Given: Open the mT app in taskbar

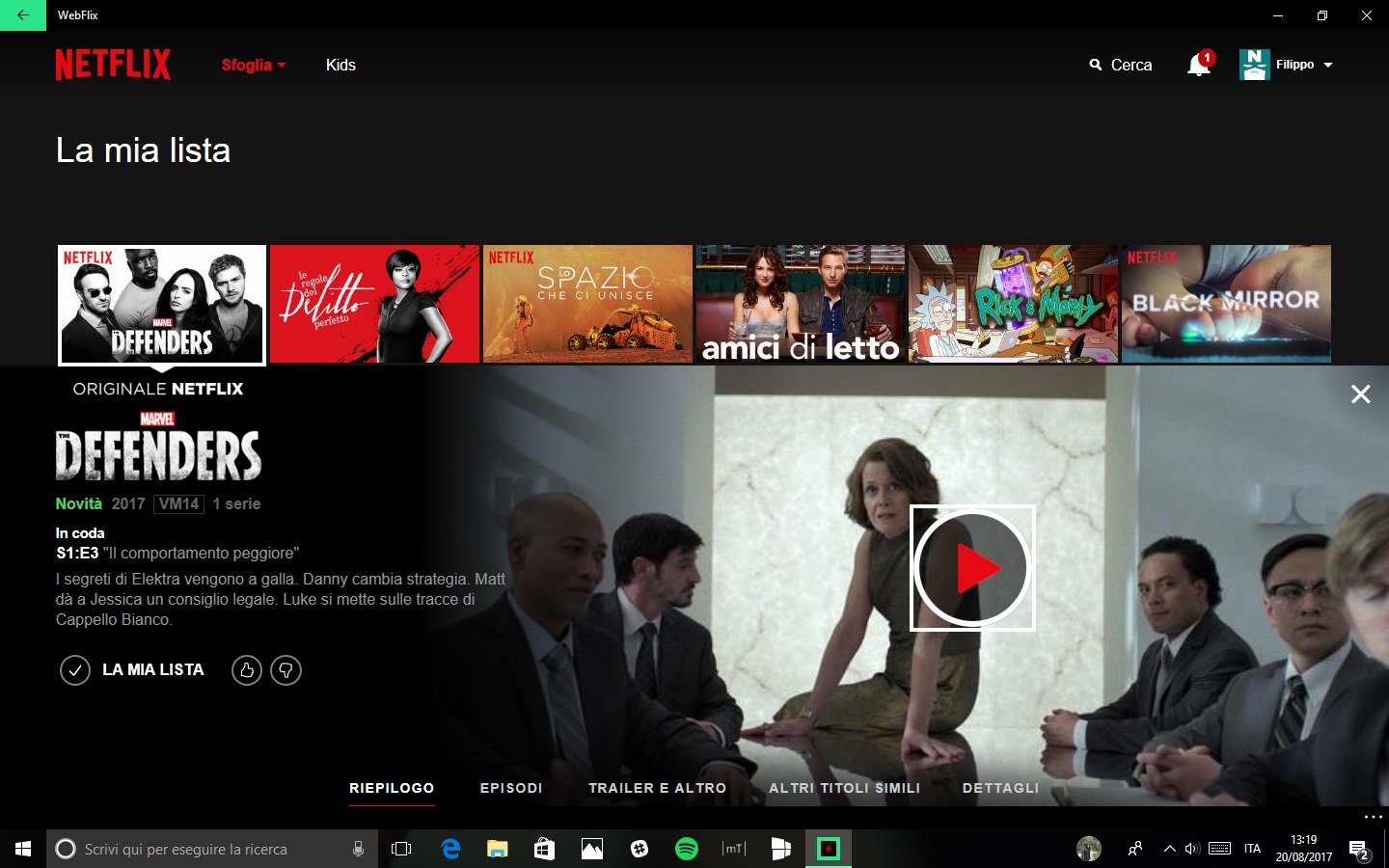Looking at the screenshot, I should [x=734, y=849].
